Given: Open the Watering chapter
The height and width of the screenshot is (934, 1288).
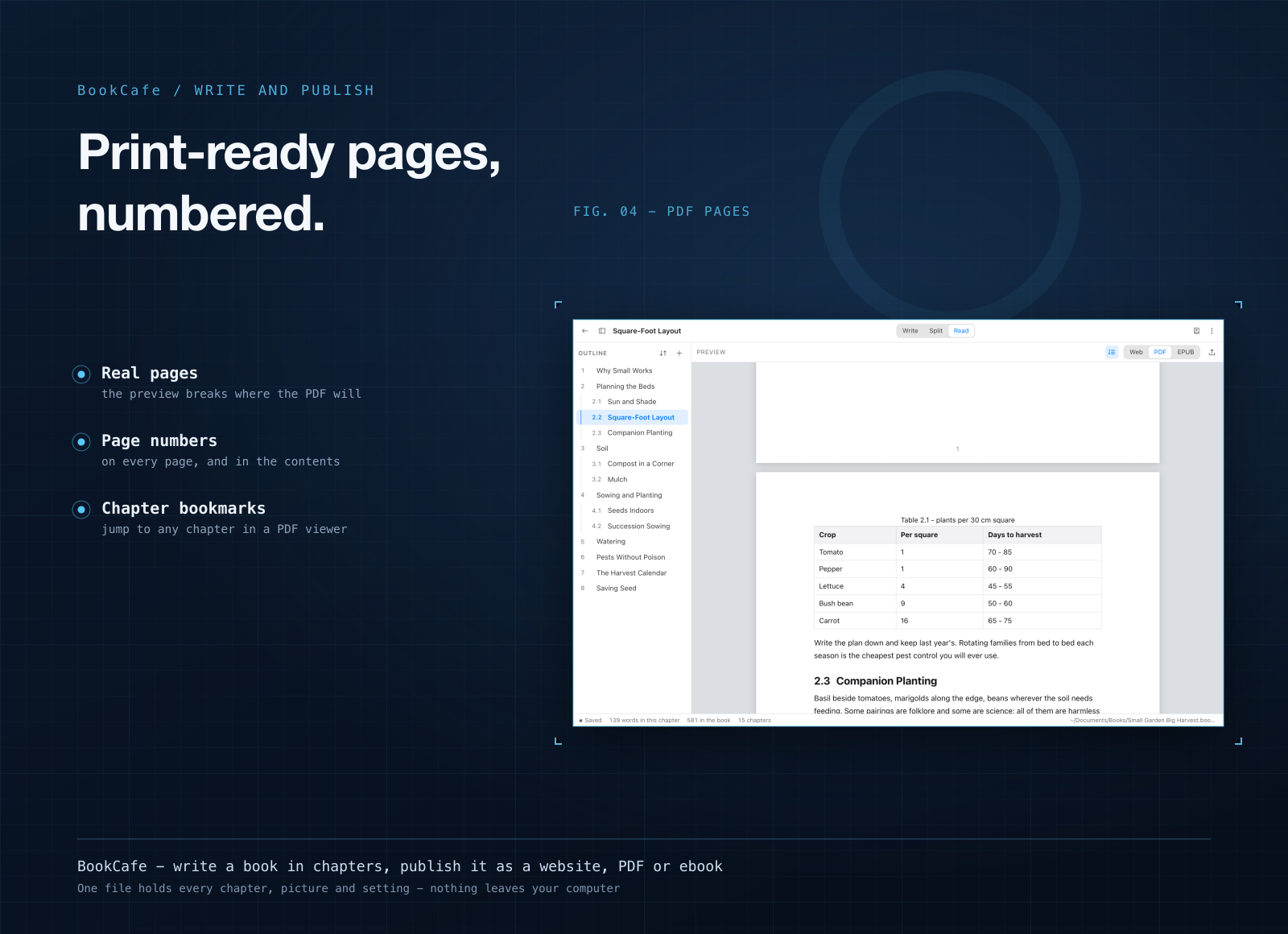Looking at the screenshot, I should coord(633,542).
